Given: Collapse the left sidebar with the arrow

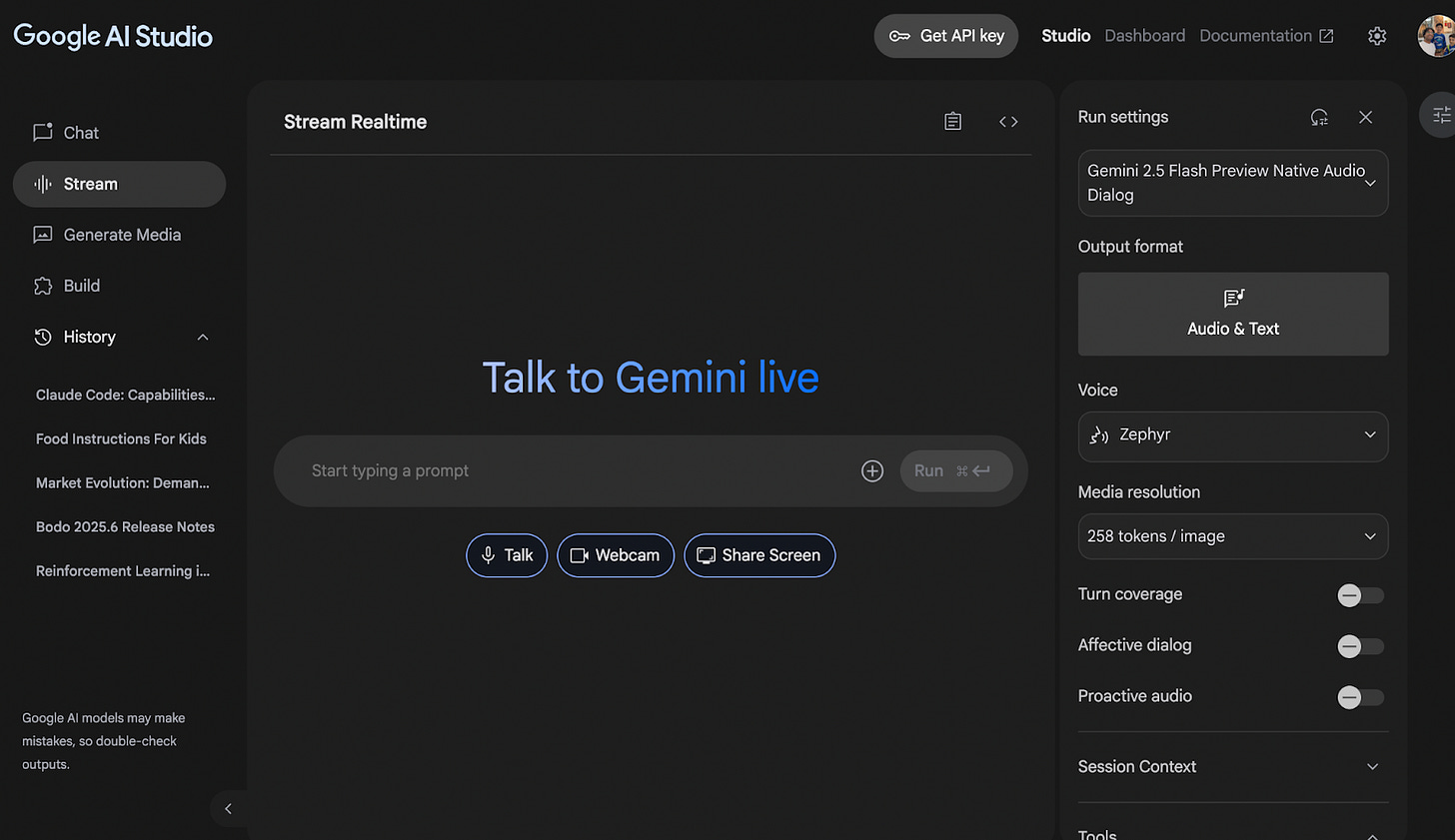Looking at the screenshot, I should (228, 809).
